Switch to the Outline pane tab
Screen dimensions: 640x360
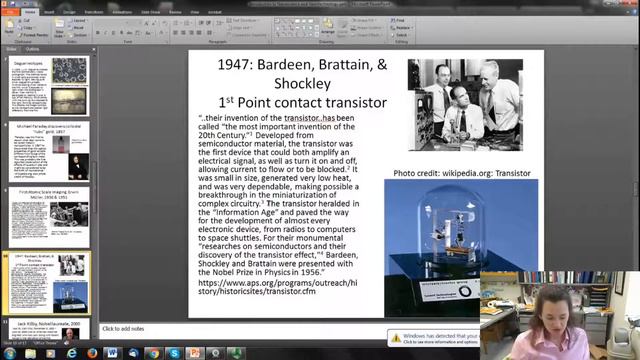click(x=32, y=49)
